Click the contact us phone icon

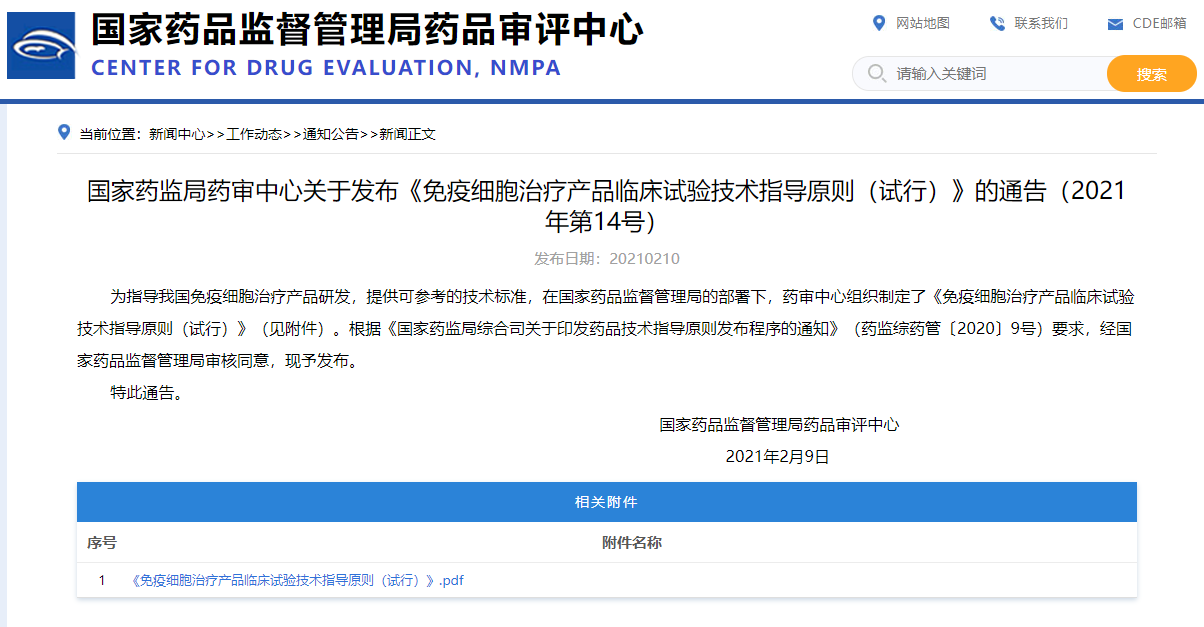tap(997, 23)
